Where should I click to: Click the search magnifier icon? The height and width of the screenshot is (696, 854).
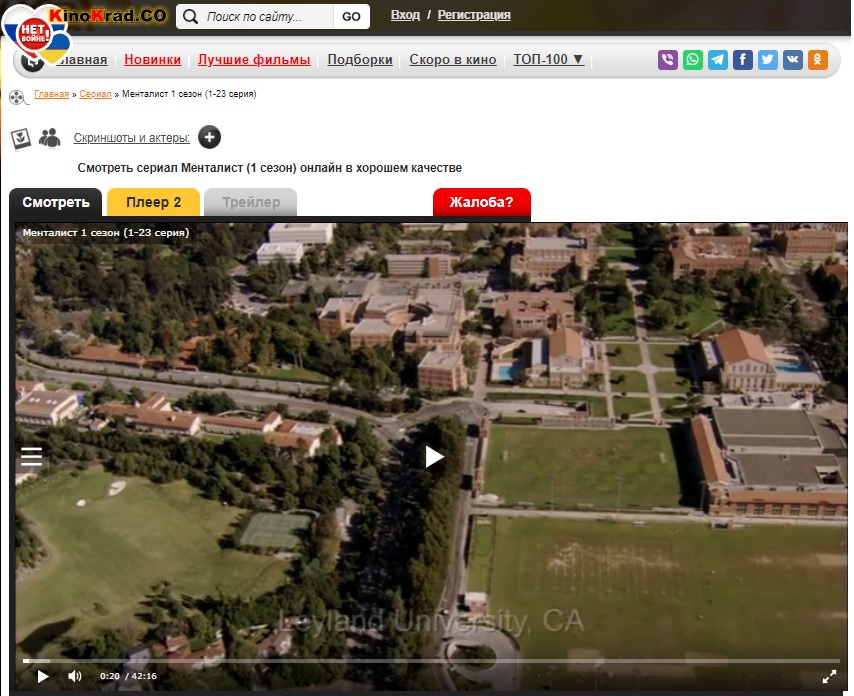tap(190, 16)
